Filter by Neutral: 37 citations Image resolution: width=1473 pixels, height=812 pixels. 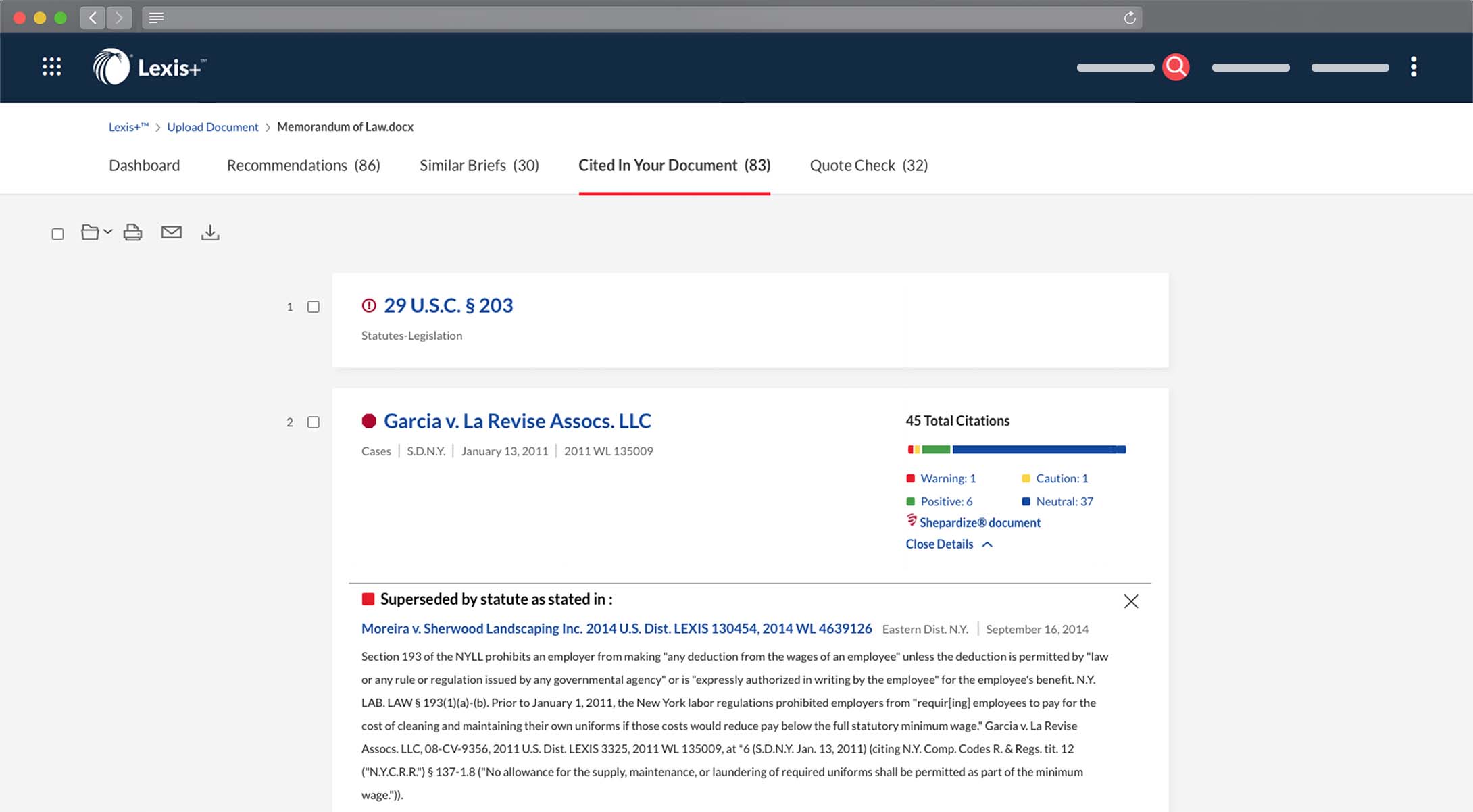1065,501
